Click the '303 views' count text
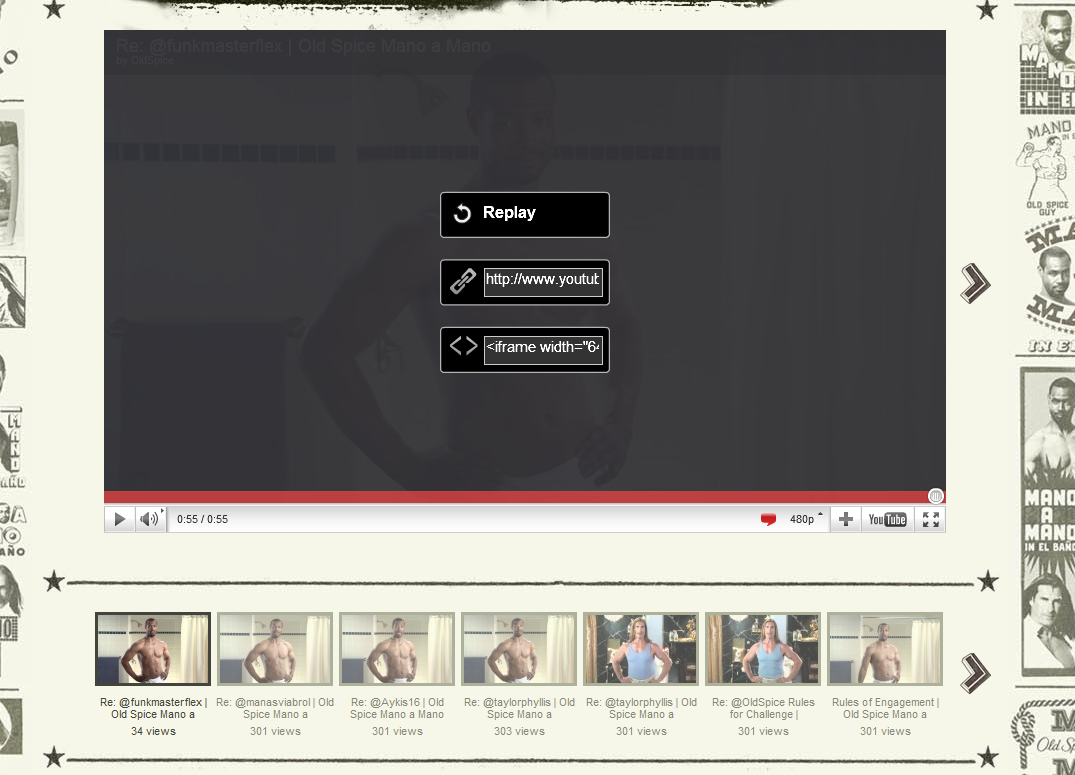The width and height of the screenshot is (1075, 775). tap(519, 731)
